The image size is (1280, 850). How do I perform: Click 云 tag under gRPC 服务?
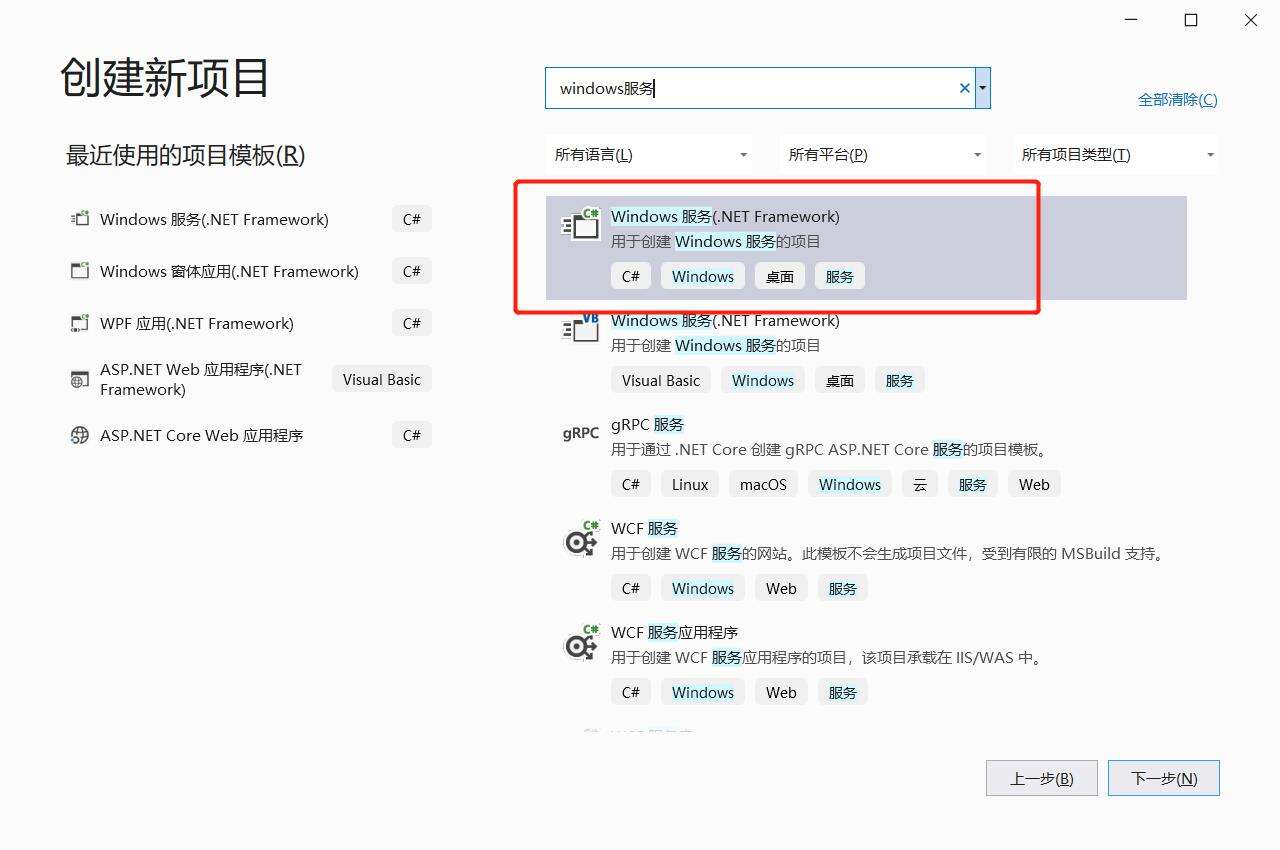point(920,484)
